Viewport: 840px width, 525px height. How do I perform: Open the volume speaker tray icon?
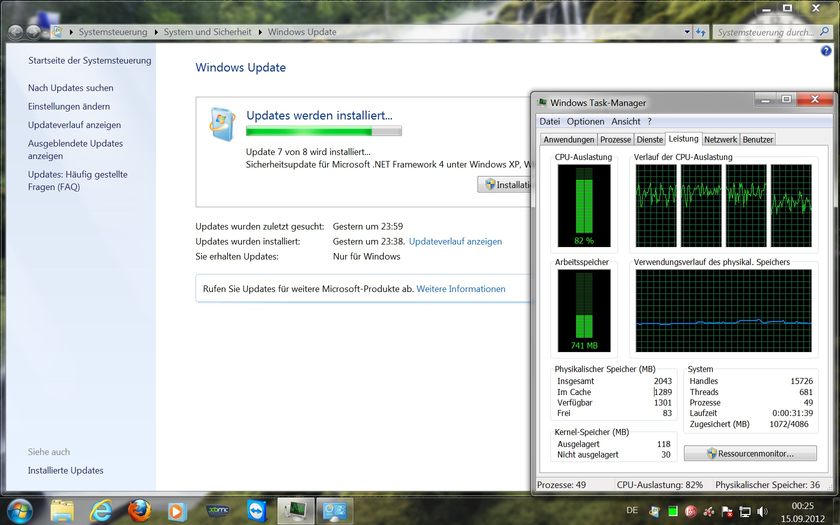tap(762, 512)
